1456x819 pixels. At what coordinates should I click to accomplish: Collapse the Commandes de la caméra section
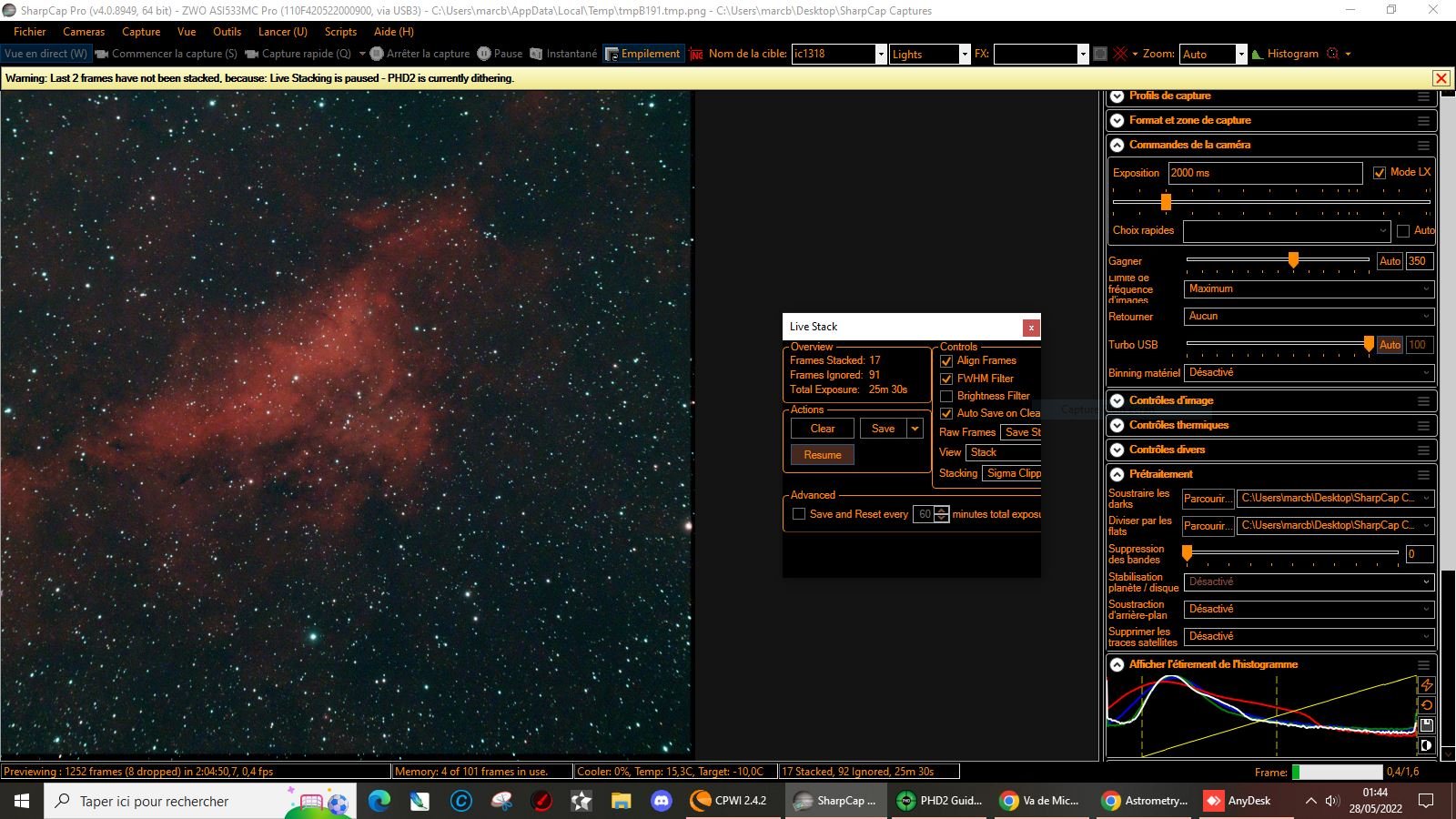pos(1117,146)
